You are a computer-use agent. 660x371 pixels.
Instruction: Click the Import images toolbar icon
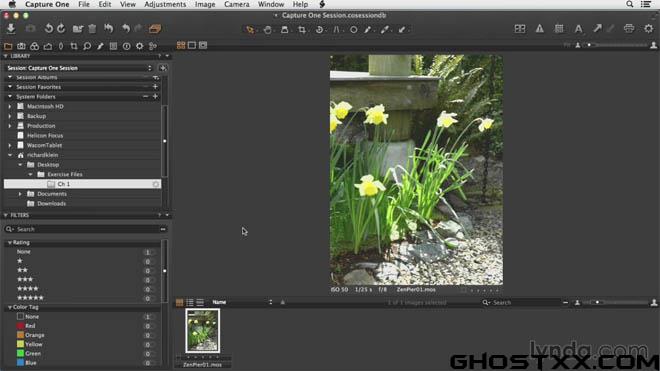(x=11, y=29)
